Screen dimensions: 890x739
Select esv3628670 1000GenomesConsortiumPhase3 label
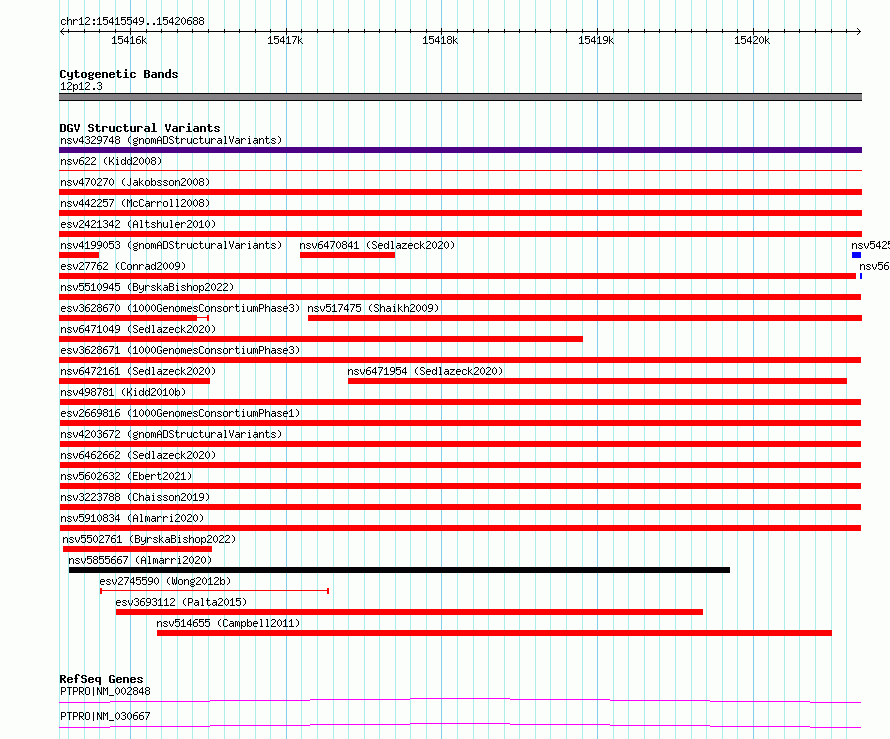tap(180, 308)
